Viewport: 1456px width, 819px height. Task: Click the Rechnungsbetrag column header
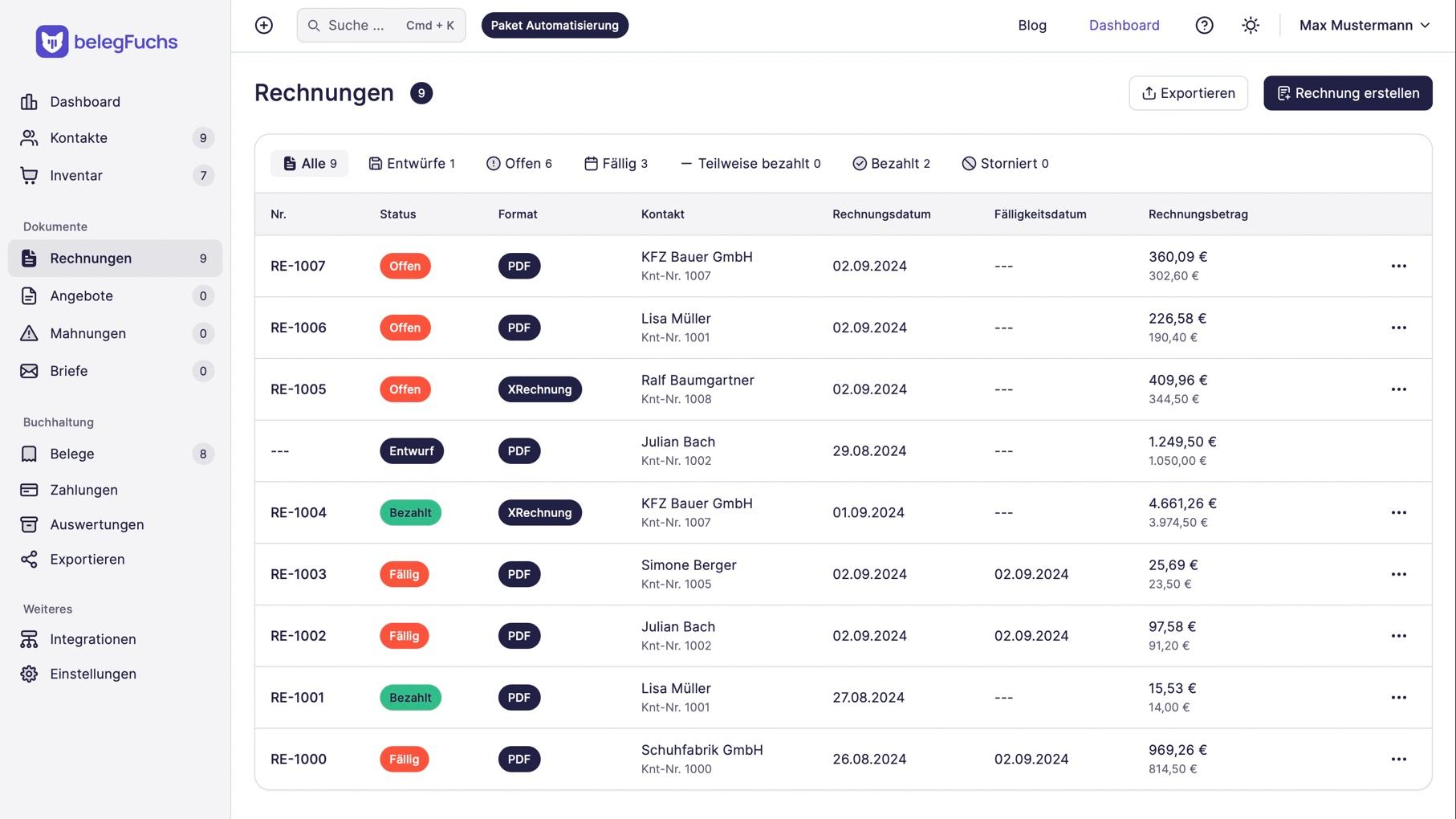point(1198,214)
